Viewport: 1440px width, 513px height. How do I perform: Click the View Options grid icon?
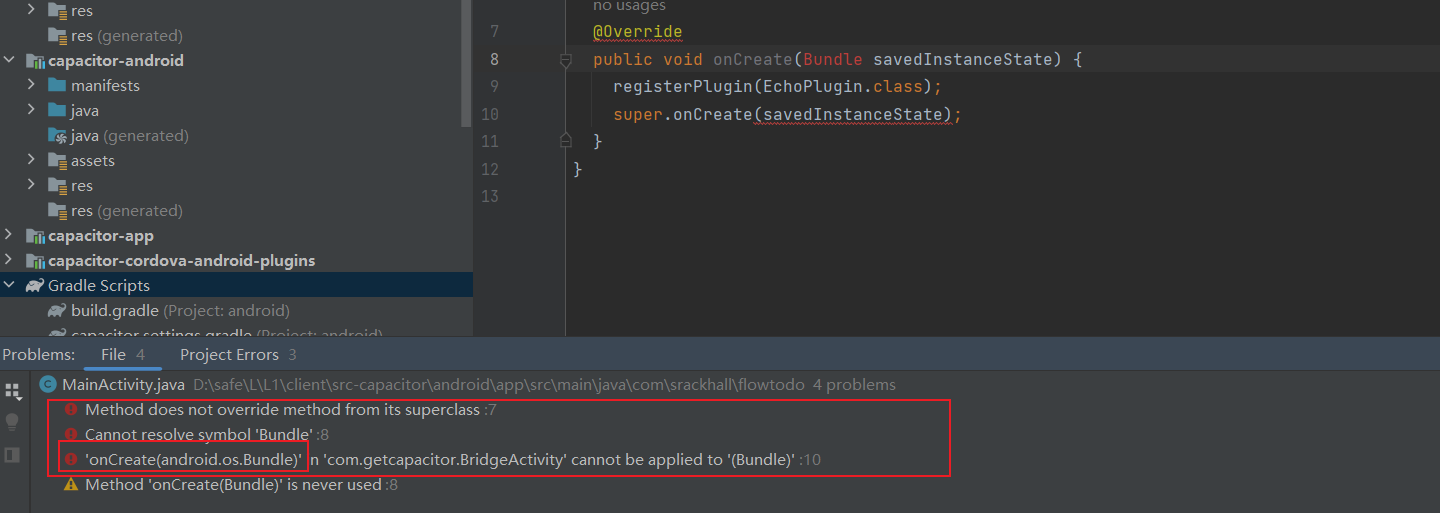pyautogui.click(x=12, y=389)
